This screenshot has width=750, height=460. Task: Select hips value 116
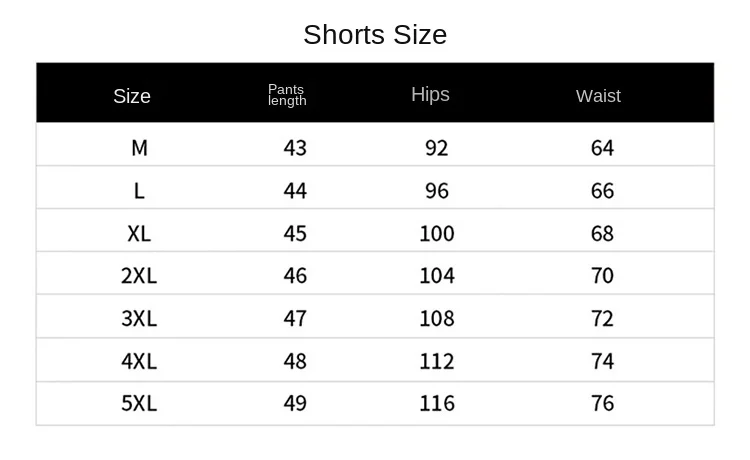(x=437, y=404)
